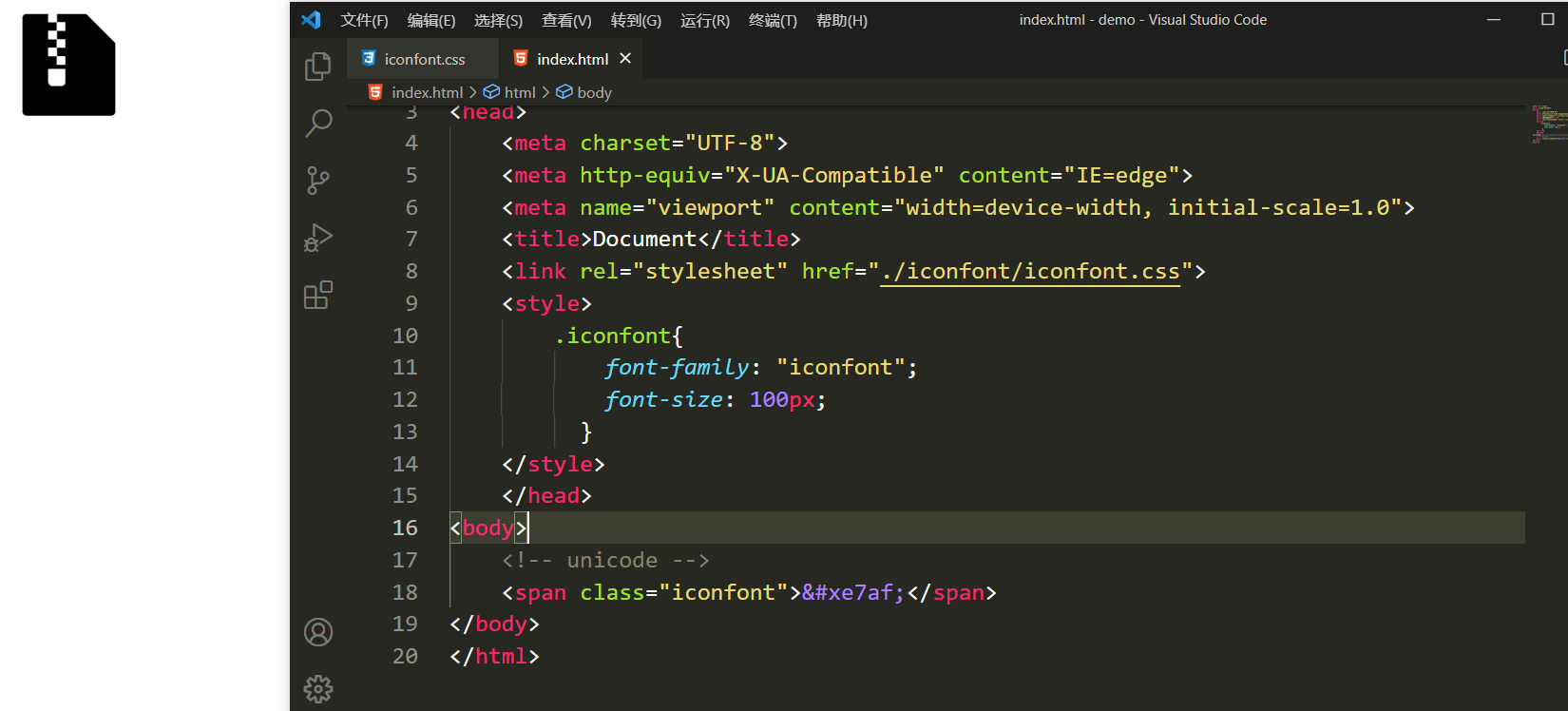The height and width of the screenshot is (711, 1568).
Task: Open the Source Control view
Action: pyautogui.click(x=317, y=181)
